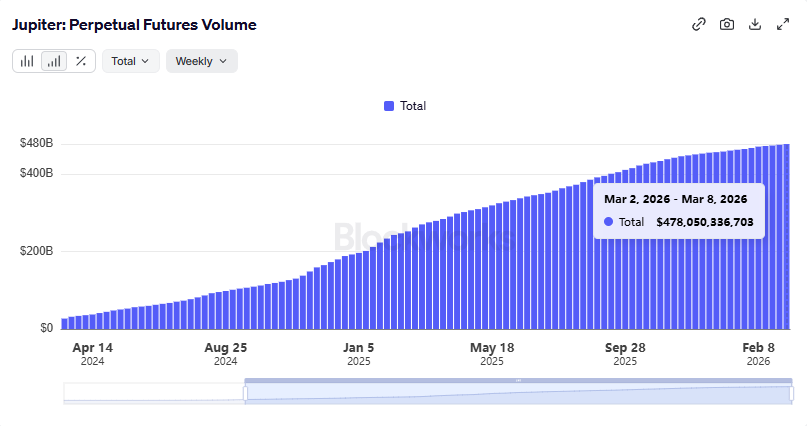807x426 pixels.
Task: Click the right handle of the range slider
Action: point(792,394)
